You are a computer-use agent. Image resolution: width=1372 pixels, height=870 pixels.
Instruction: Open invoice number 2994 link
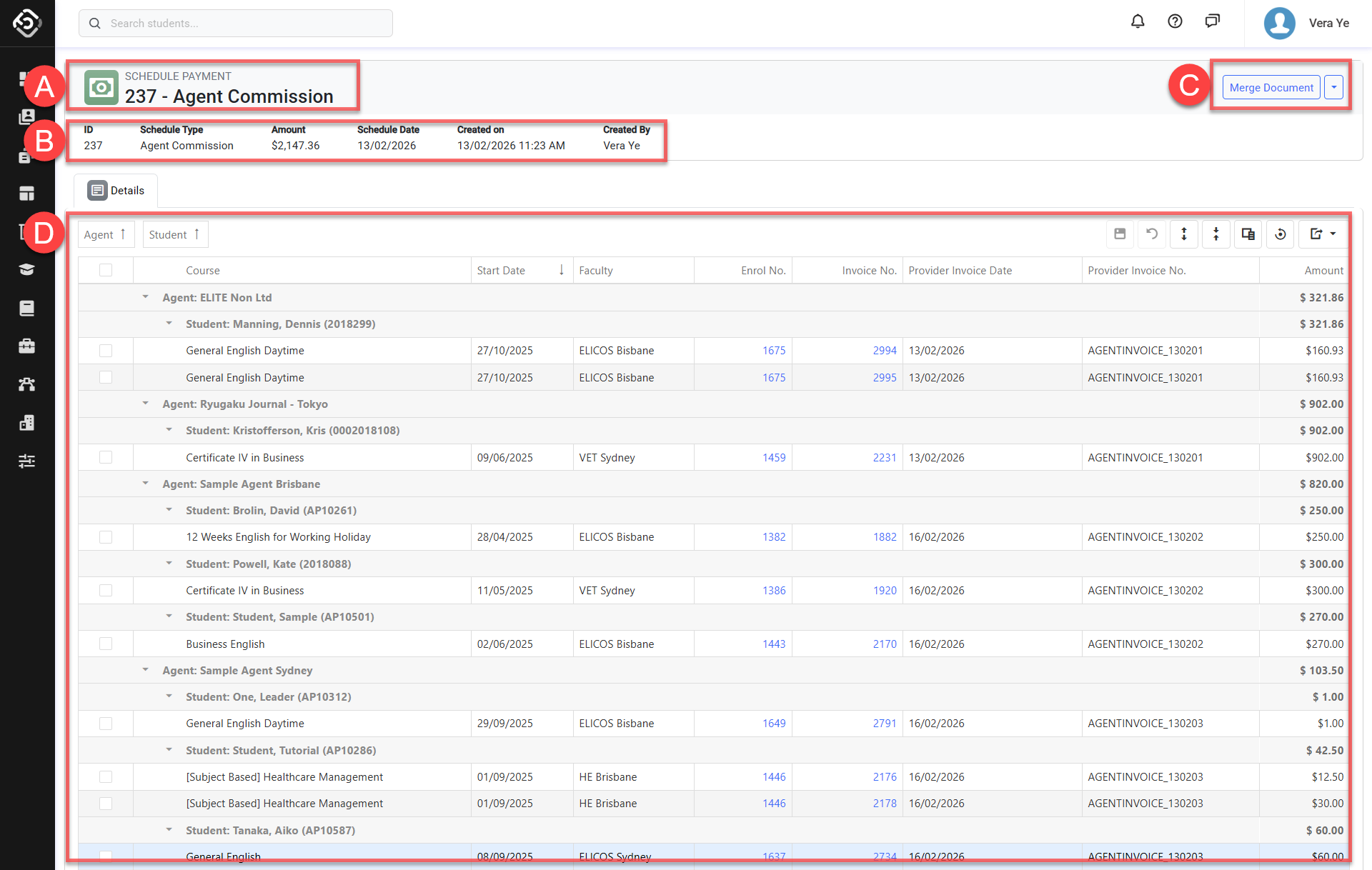tap(884, 351)
